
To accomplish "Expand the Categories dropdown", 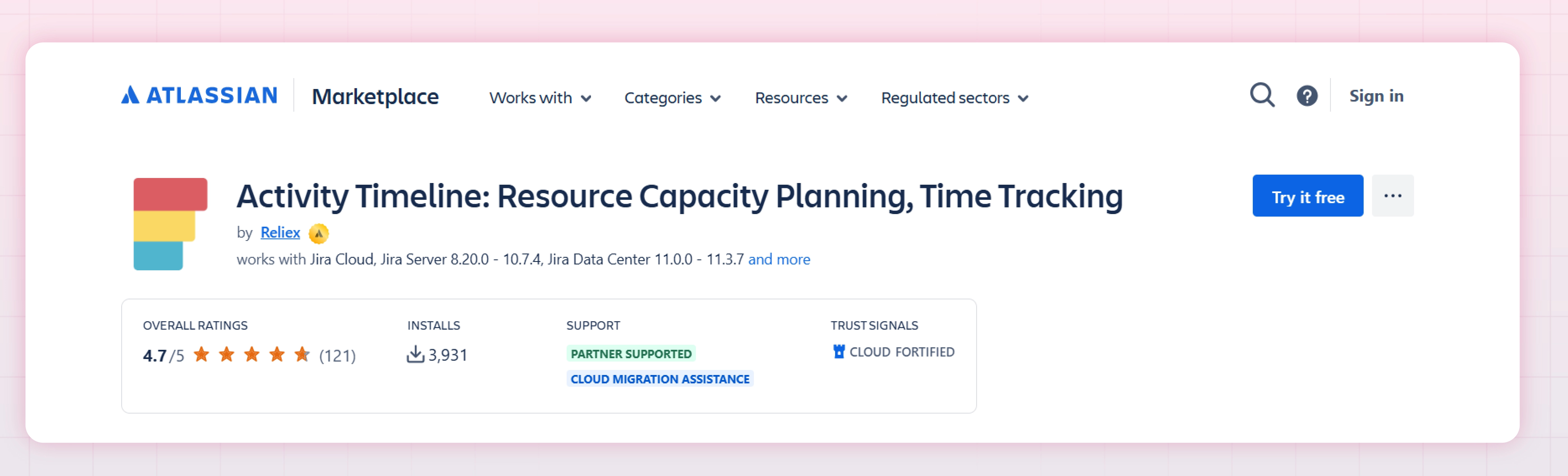I will tap(673, 98).
